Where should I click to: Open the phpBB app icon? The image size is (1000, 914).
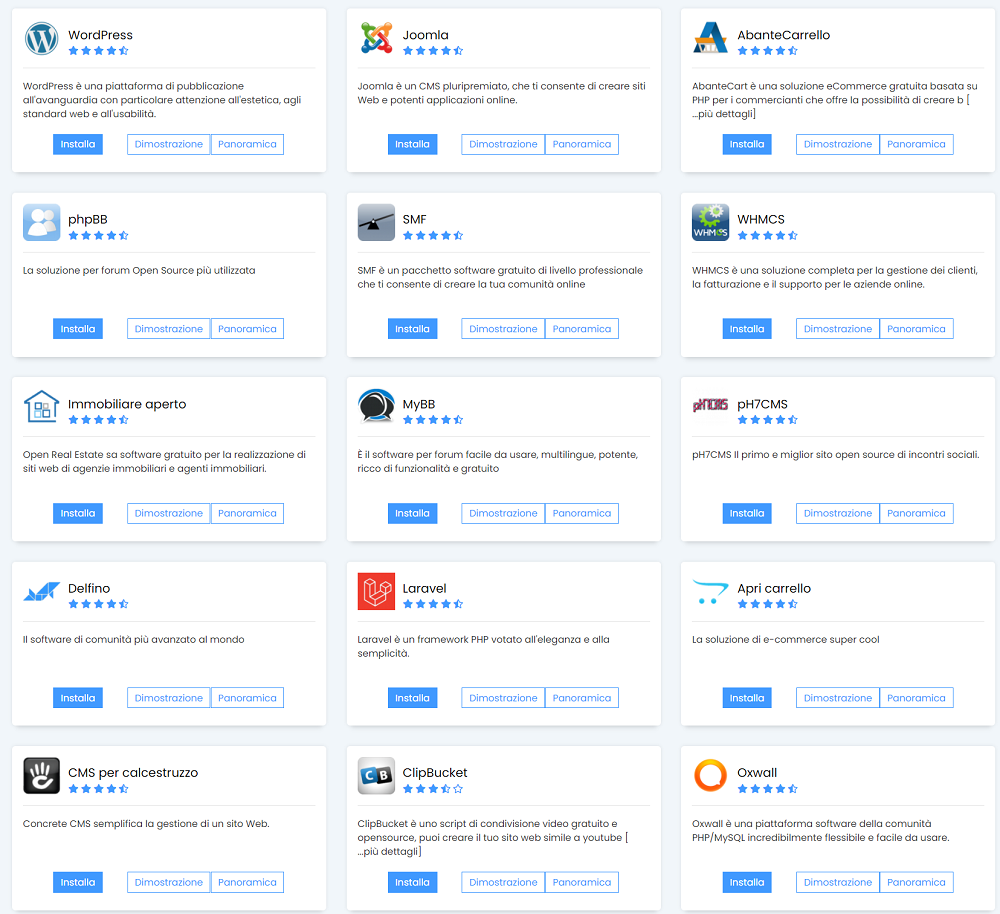pyautogui.click(x=41, y=222)
